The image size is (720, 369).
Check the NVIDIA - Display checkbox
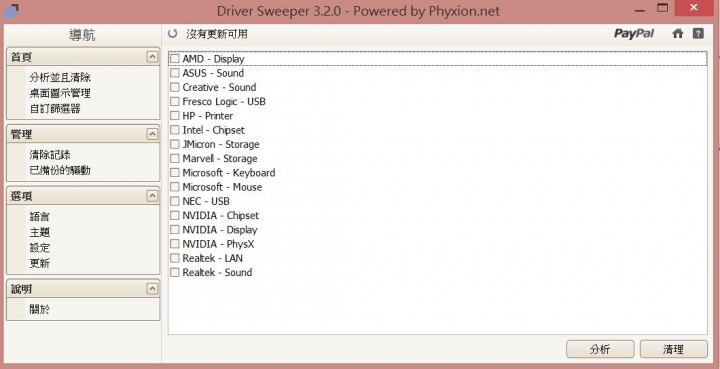coord(174,229)
